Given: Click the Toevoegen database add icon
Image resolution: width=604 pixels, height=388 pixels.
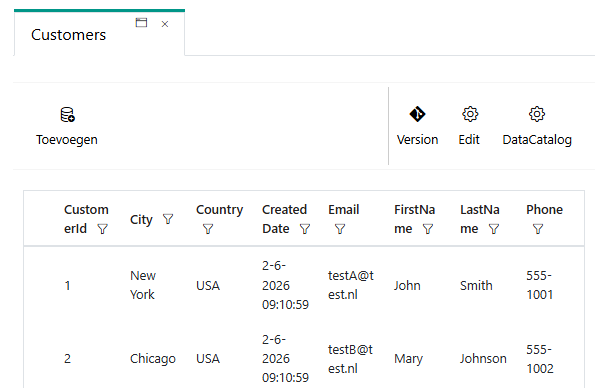Looking at the screenshot, I should tap(67, 114).
